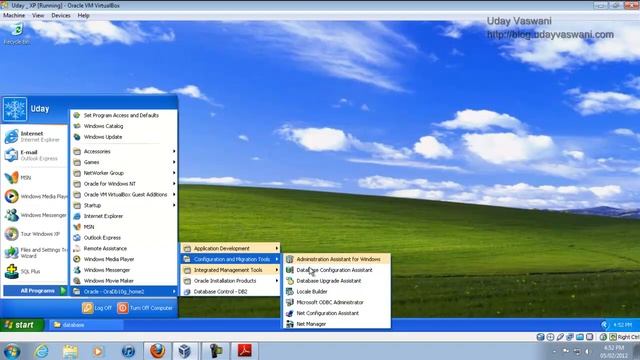Launch Administration Assistant for Windows
This screenshot has height=360, width=640.
point(337,259)
